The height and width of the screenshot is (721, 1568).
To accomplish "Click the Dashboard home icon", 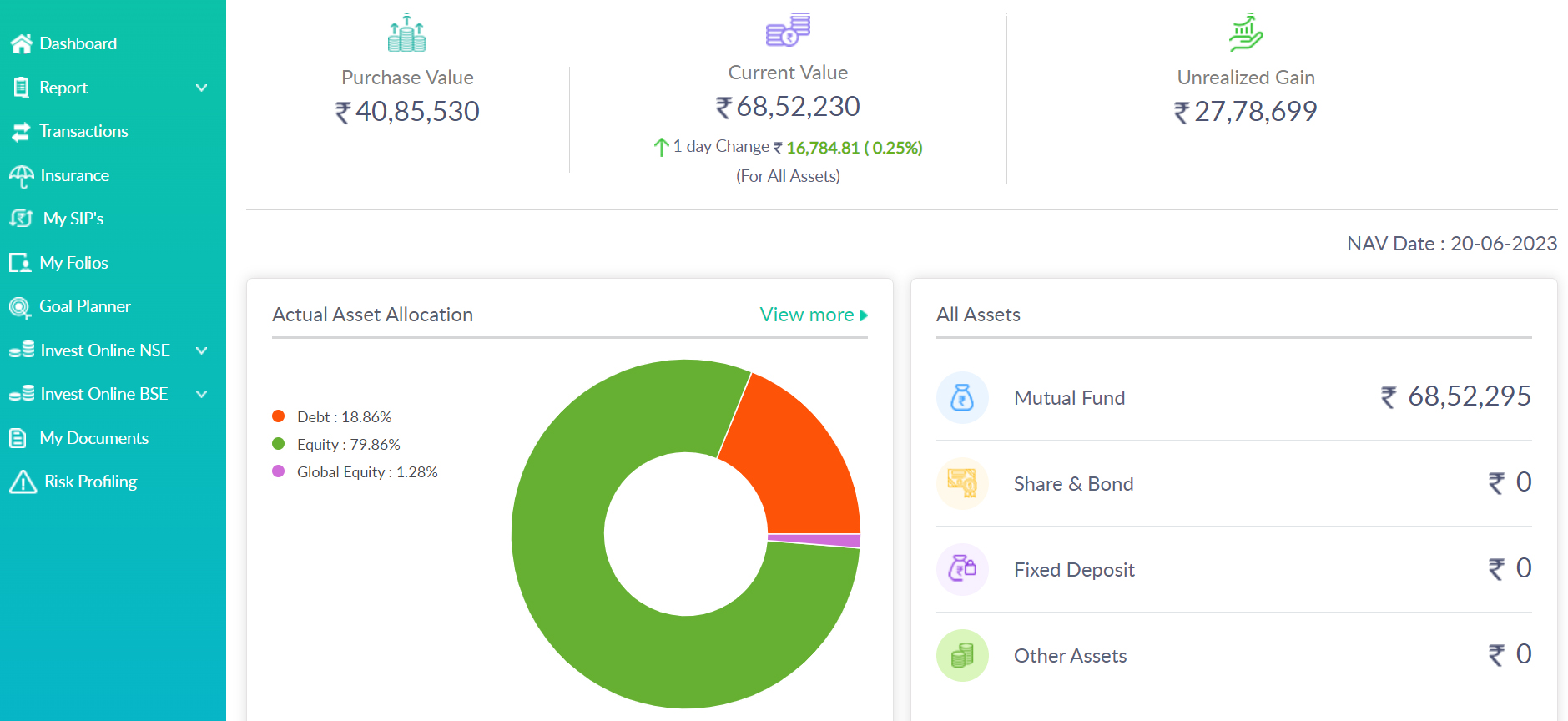I will (x=22, y=43).
